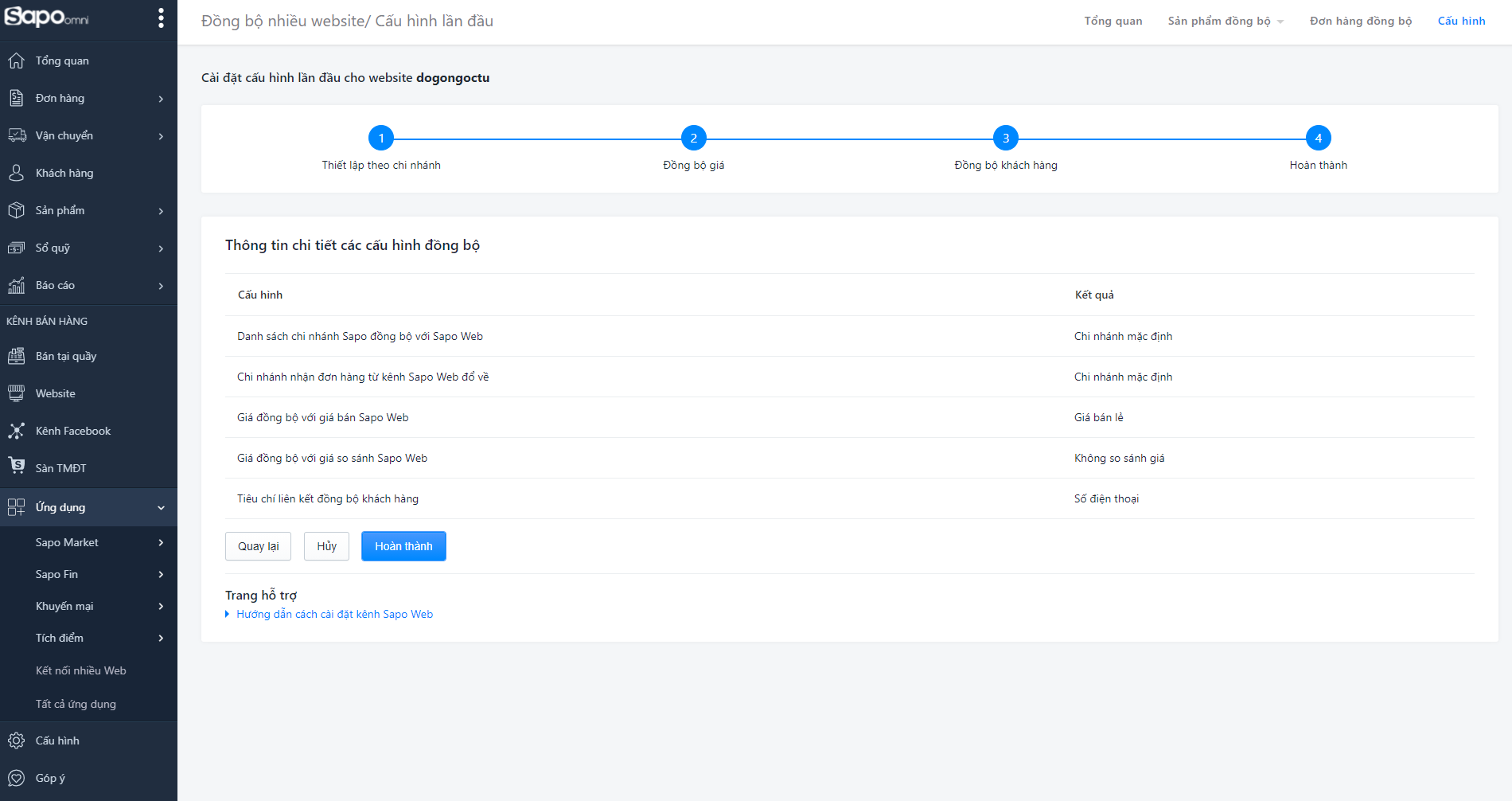Click the Hủy button
This screenshot has width=1512, height=801.
click(326, 546)
